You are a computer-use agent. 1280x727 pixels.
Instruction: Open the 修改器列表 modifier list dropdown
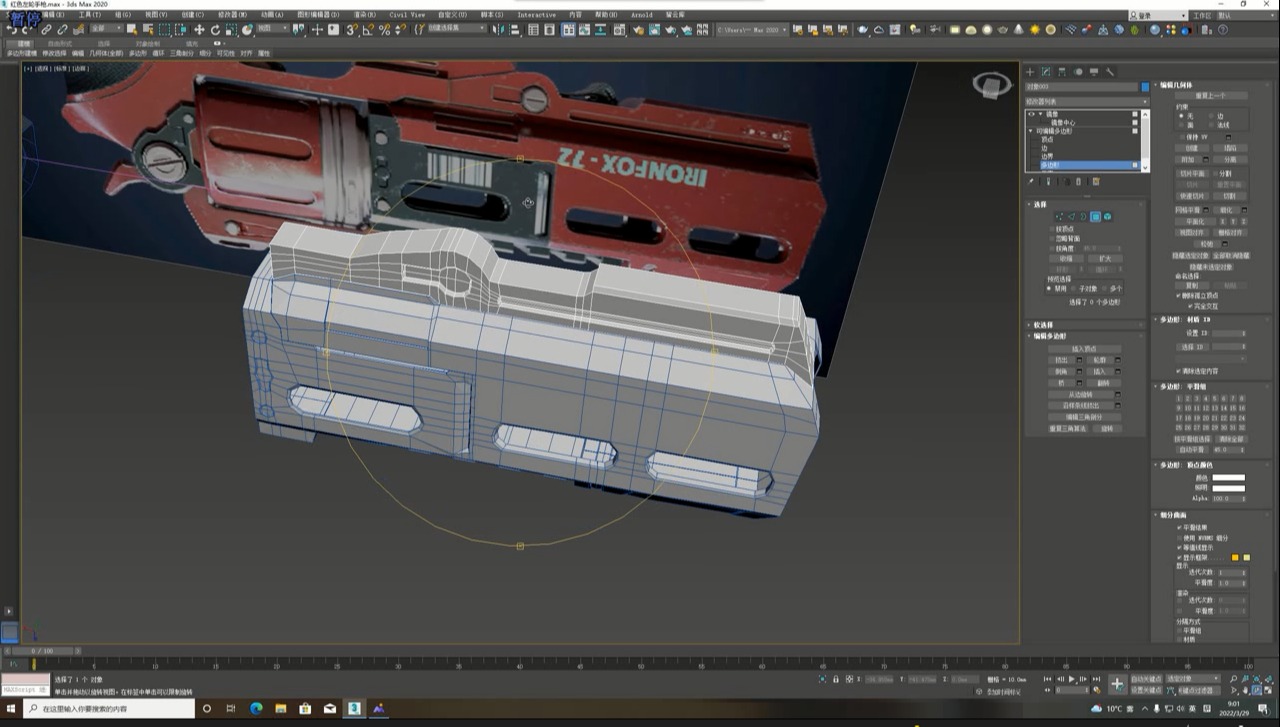point(1087,101)
